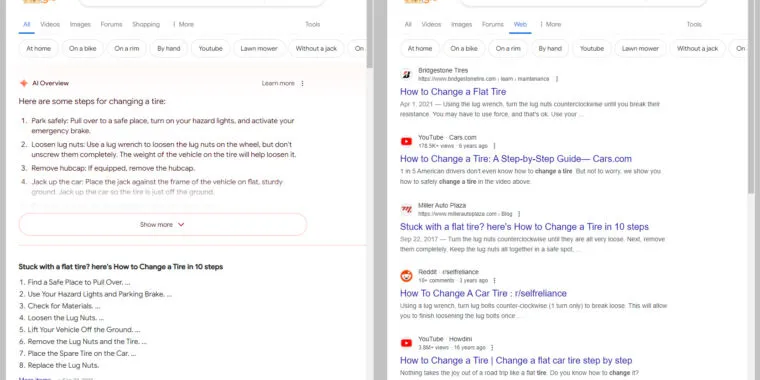Click Learn more beside AI Overview
Screen dimensions: 760x380
[278, 83]
